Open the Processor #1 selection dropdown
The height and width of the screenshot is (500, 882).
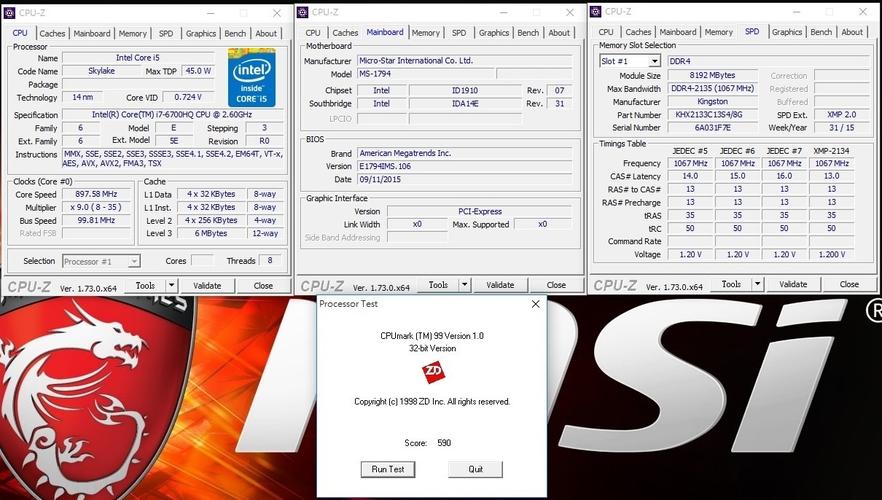click(134, 262)
